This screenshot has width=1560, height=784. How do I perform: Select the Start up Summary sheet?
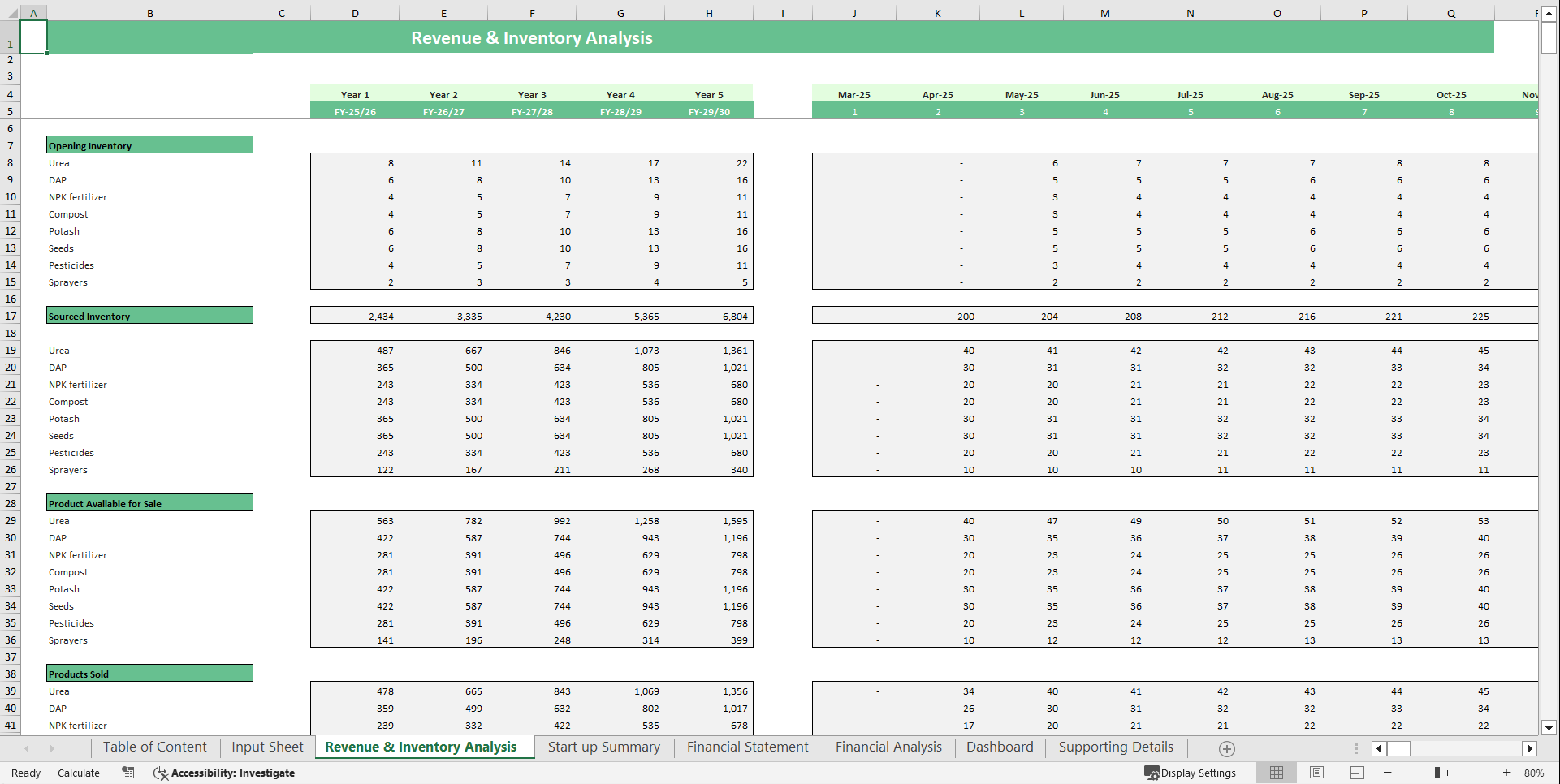pos(603,747)
